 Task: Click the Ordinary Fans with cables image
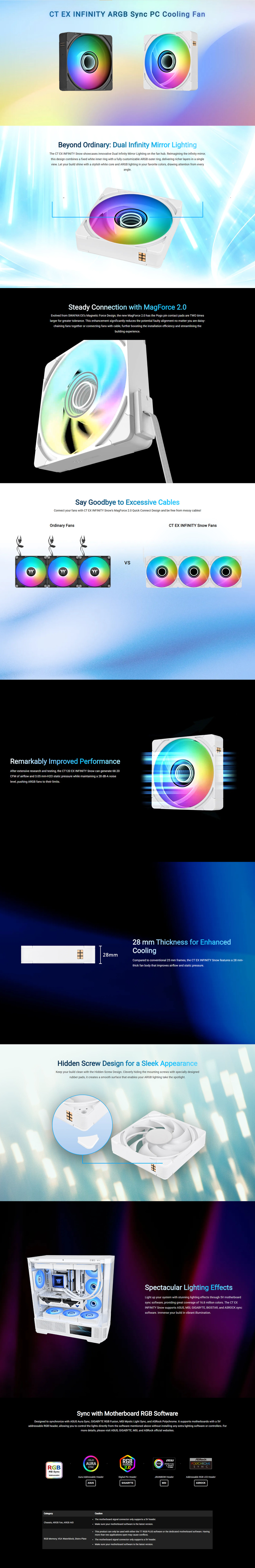point(63,562)
